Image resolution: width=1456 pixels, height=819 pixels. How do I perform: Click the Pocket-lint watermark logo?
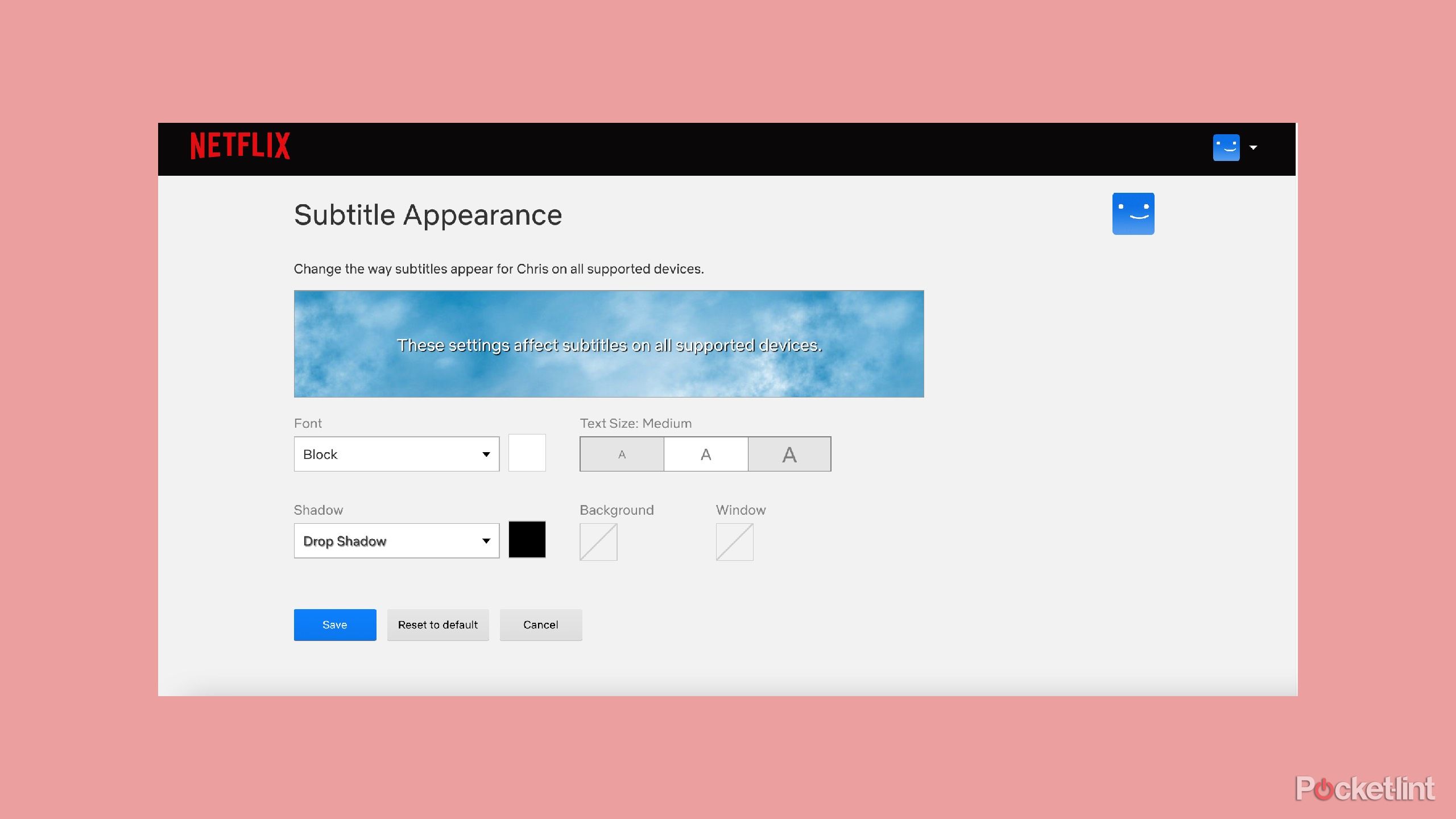pyautogui.click(x=1364, y=788)
